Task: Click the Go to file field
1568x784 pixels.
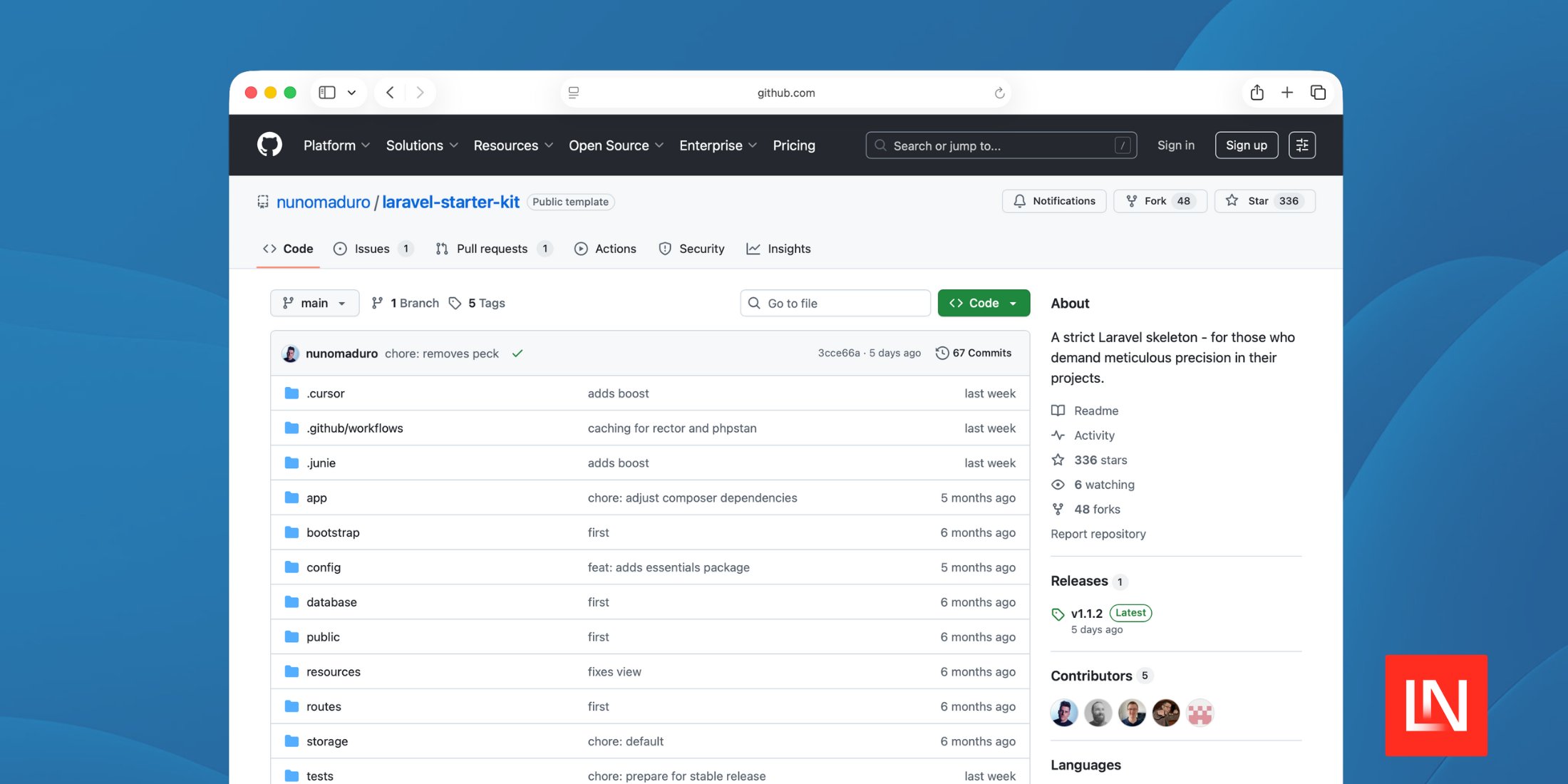Action: click(x=835, y=303)
